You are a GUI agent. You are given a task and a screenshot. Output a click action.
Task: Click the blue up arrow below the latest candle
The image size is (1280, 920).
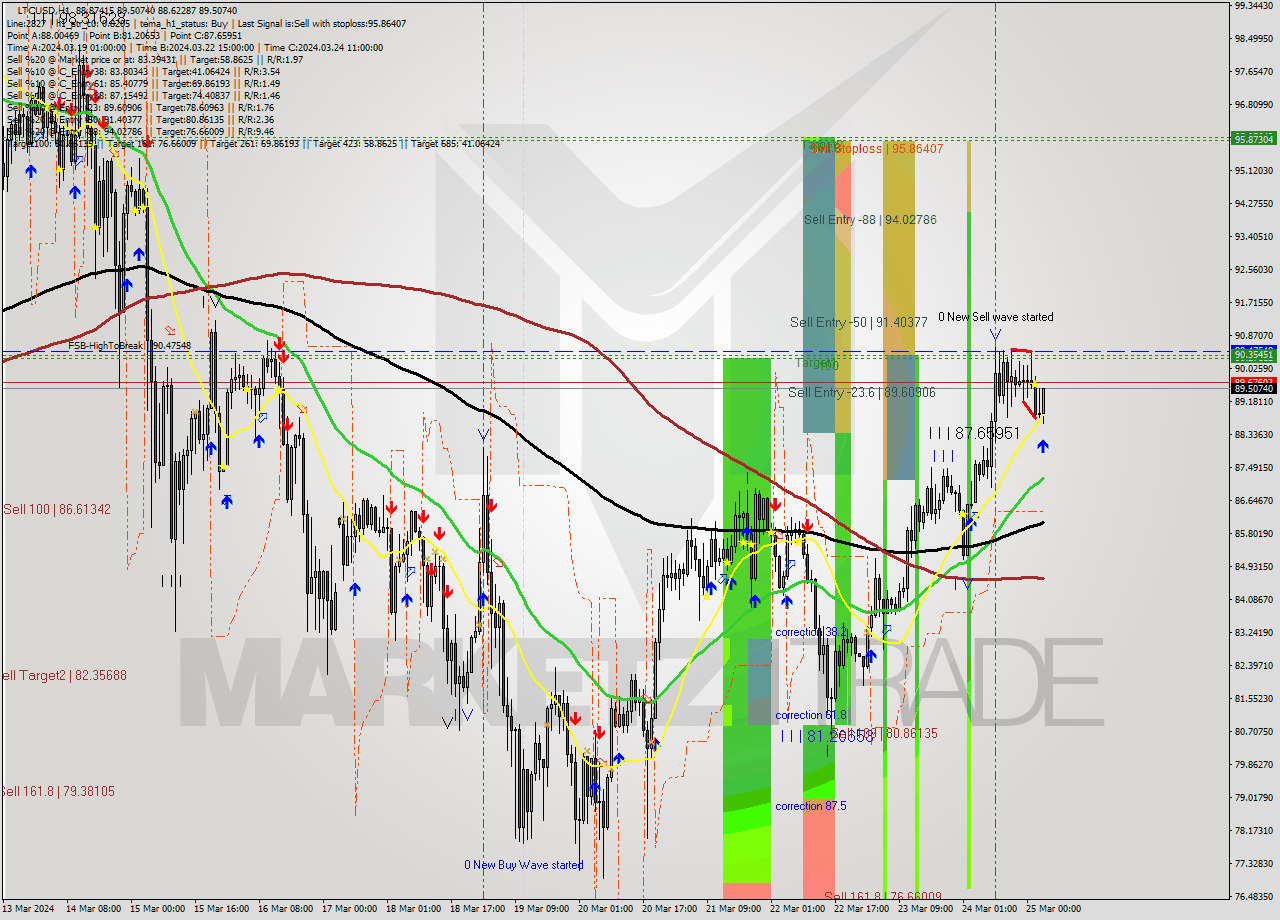[x=1043, y=446]
